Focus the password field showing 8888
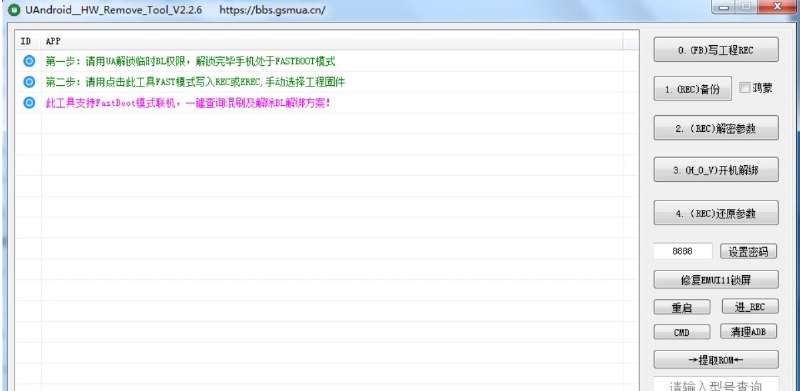Screen dimensions: 800x391 pos(683,251)
